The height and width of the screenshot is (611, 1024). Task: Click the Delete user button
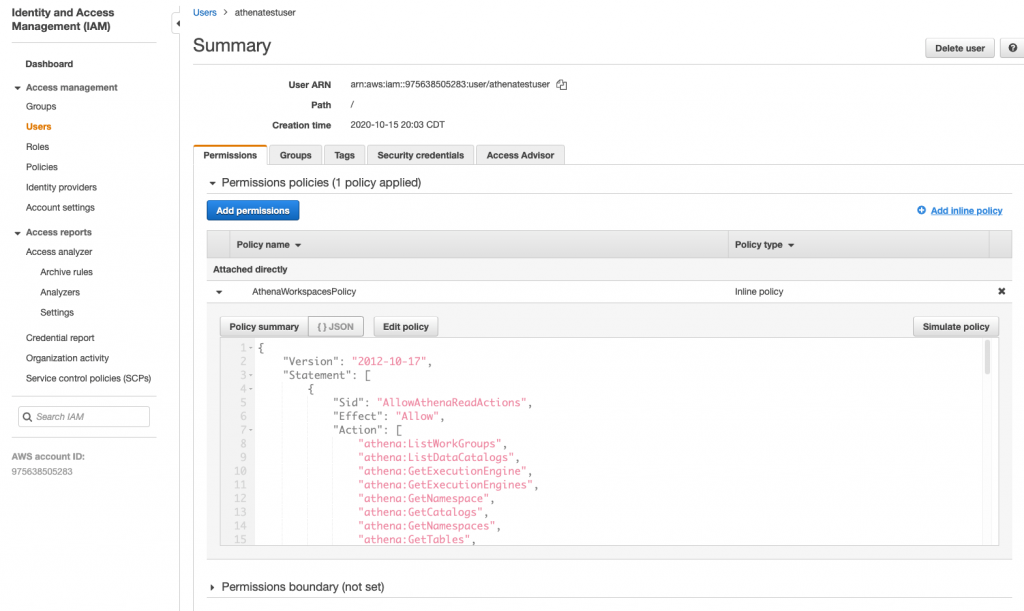959,48
